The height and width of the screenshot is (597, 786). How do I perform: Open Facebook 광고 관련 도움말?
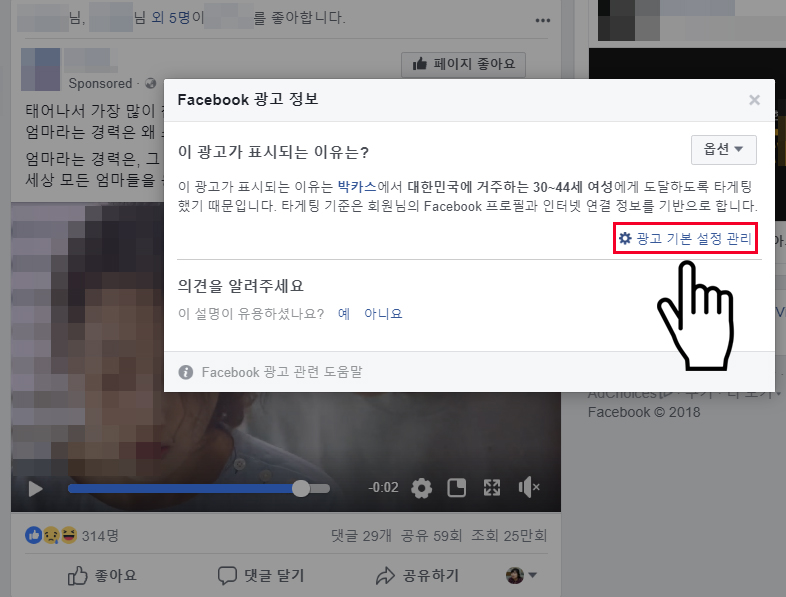click(281, 372)
